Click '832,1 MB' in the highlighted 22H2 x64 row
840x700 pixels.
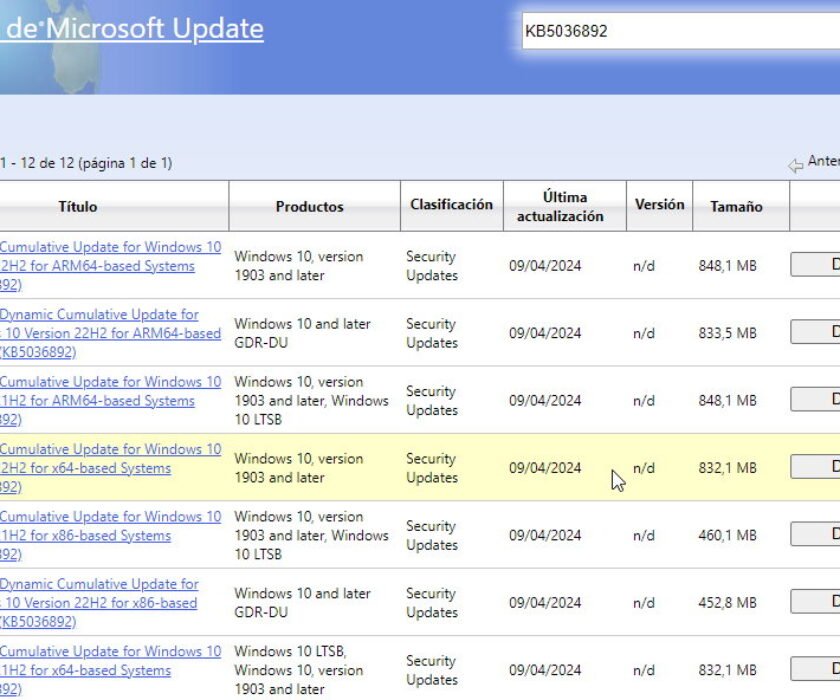pyautogui.click(x=728, y=468)
